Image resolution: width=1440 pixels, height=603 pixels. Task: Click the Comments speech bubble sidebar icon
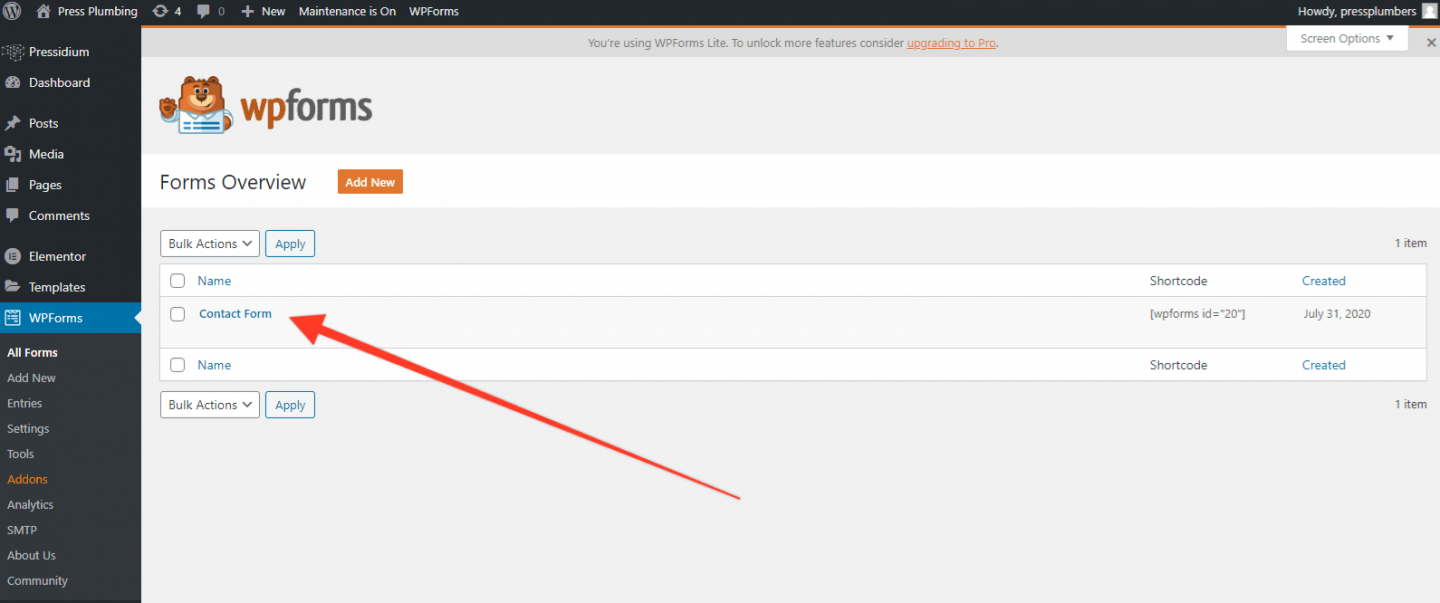[x=13, y=216]
